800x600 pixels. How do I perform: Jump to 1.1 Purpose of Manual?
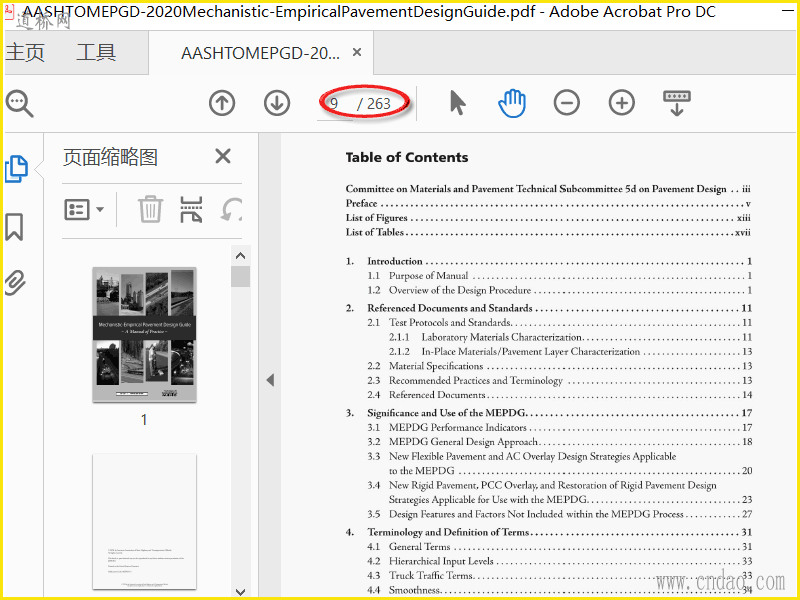click(x=560, y=276)
